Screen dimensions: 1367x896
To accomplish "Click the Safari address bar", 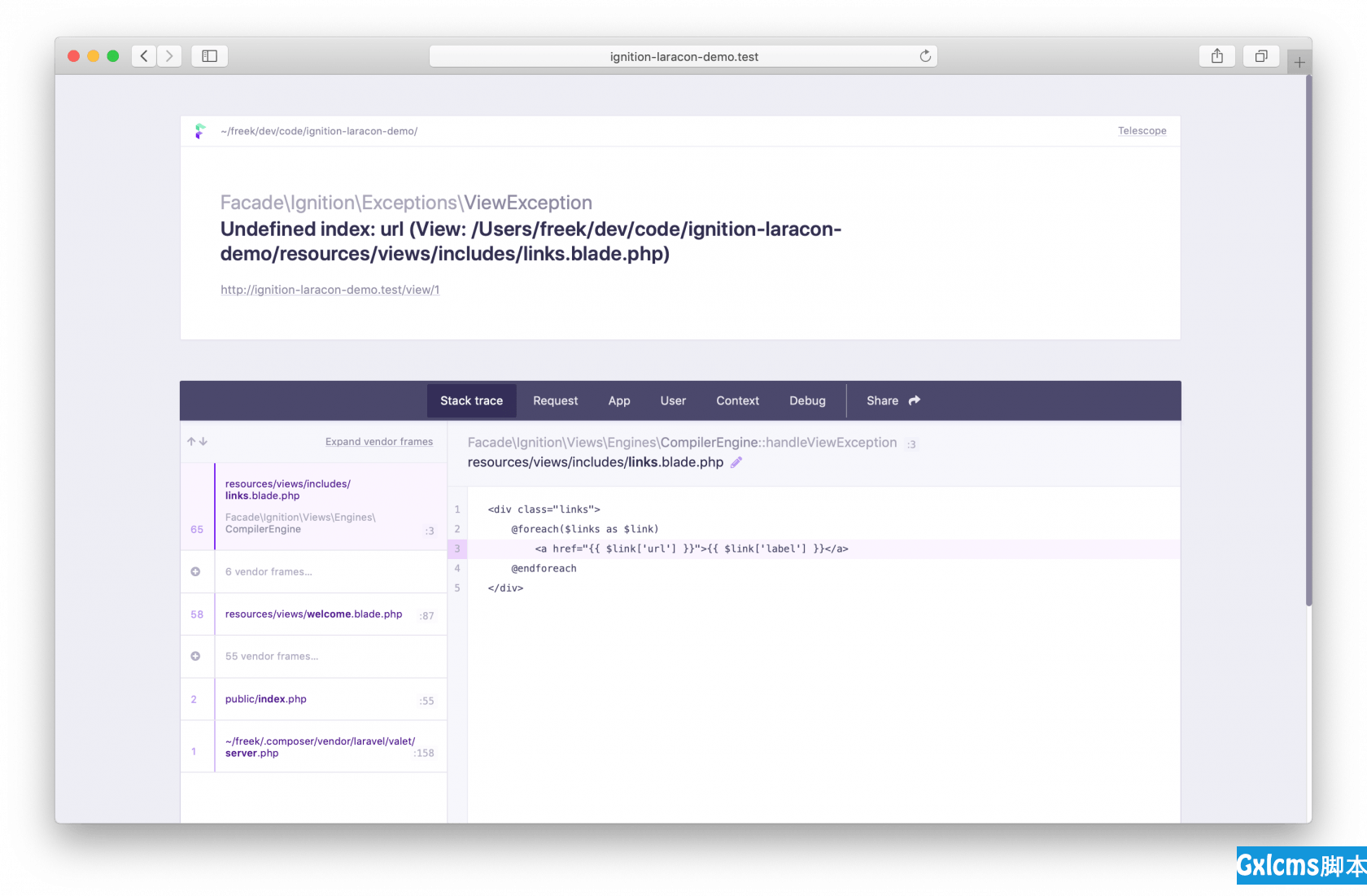I will click(x=683, y=56).
